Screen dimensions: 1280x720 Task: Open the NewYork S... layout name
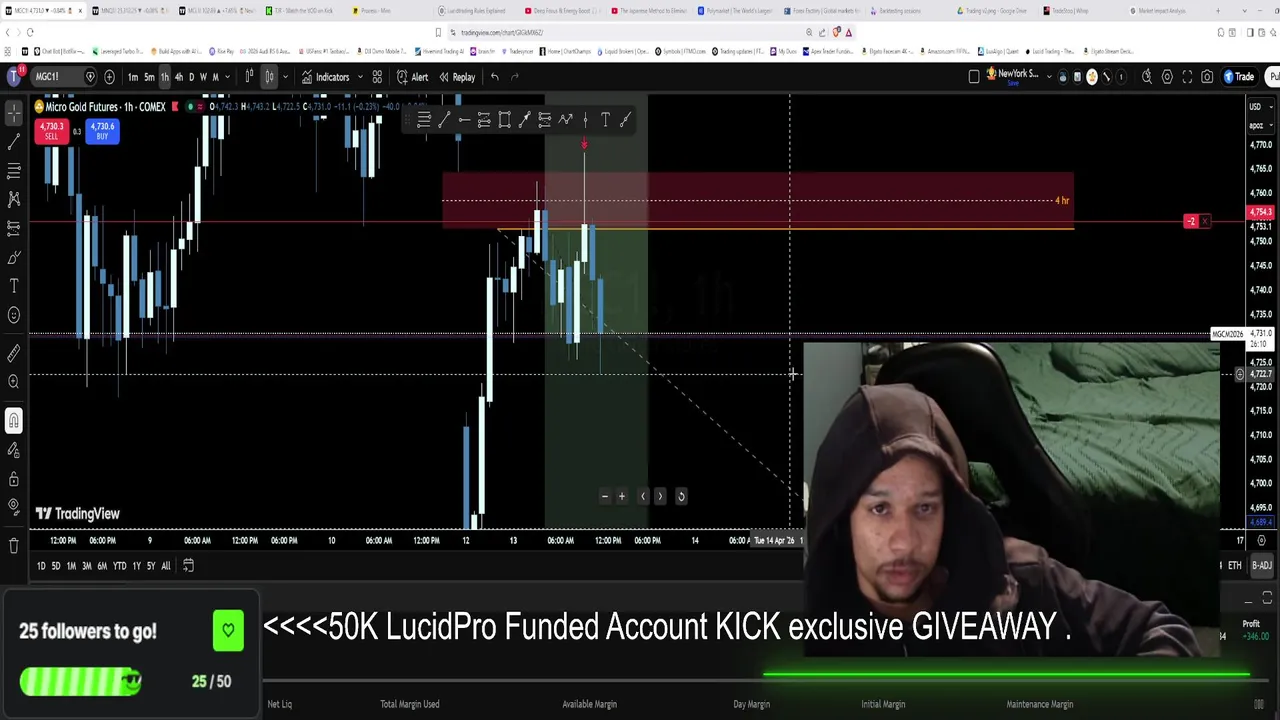[1012, 75]
